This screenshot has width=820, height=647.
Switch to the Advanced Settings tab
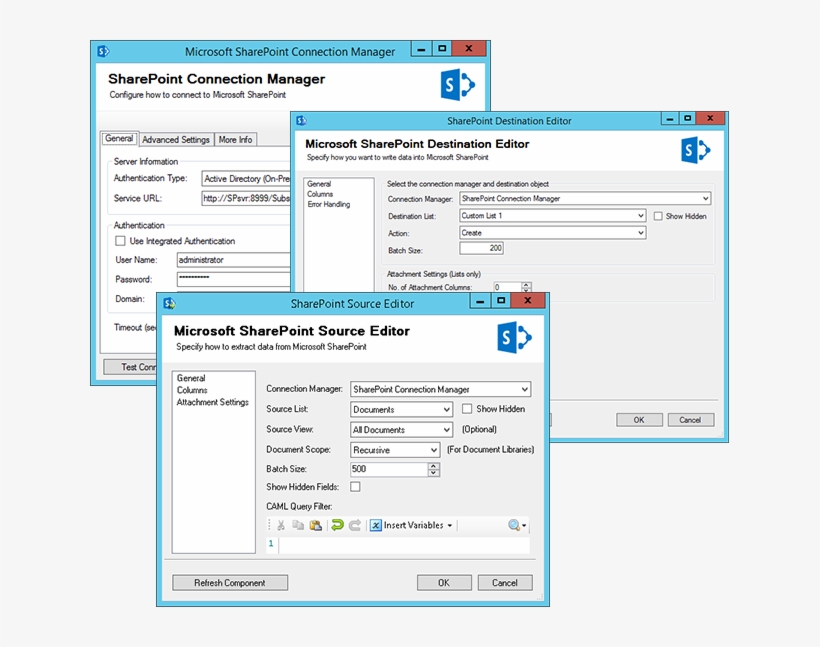coord(176,139)
